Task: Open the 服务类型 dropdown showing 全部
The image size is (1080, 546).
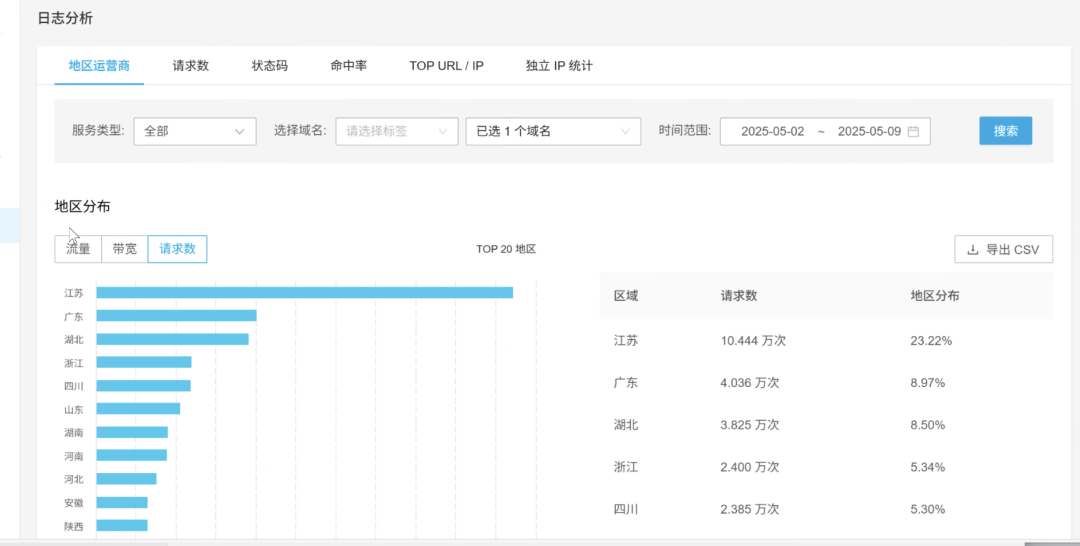Action: (x=194, y=131)
